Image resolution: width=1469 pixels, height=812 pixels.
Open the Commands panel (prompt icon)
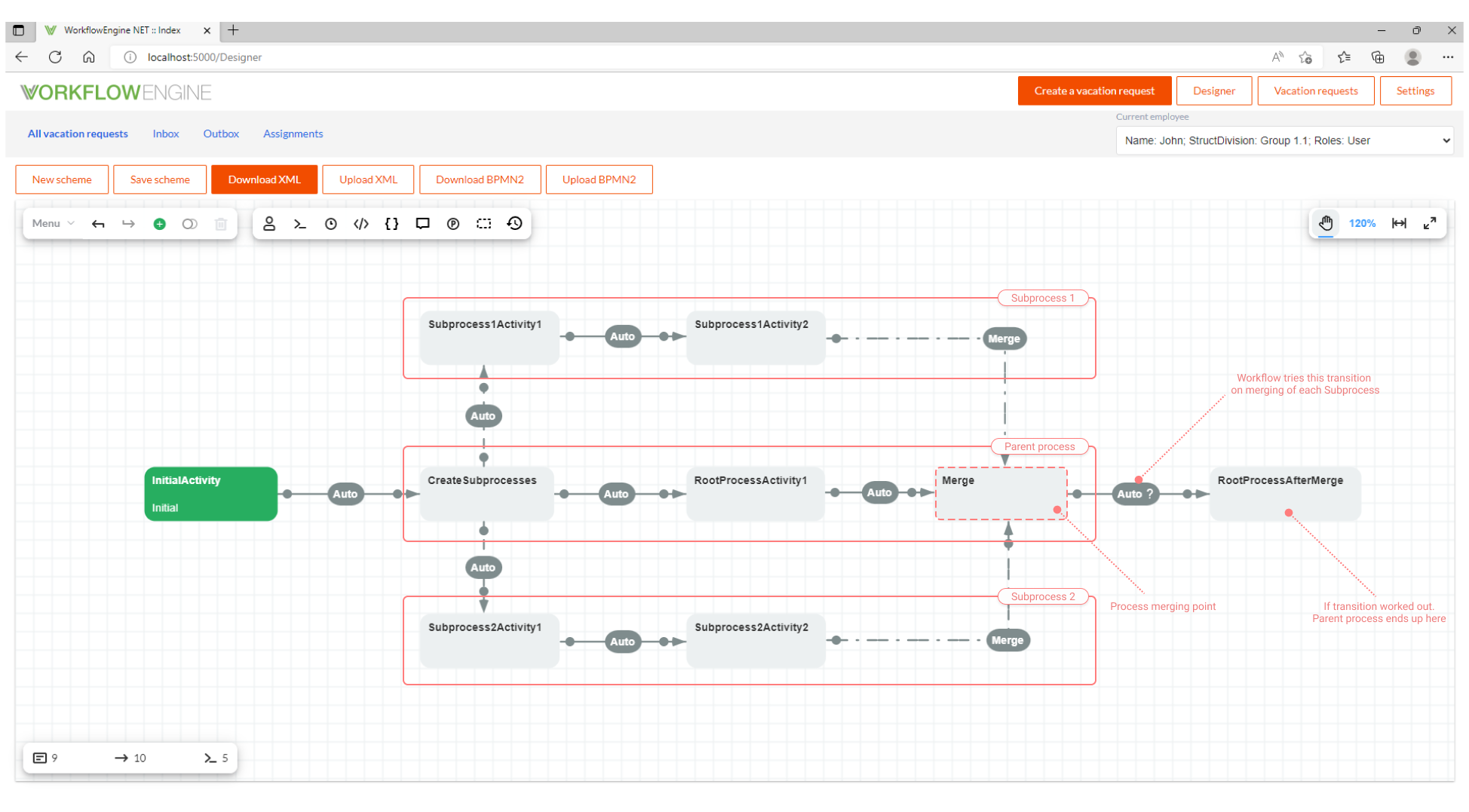coord(300,224)
